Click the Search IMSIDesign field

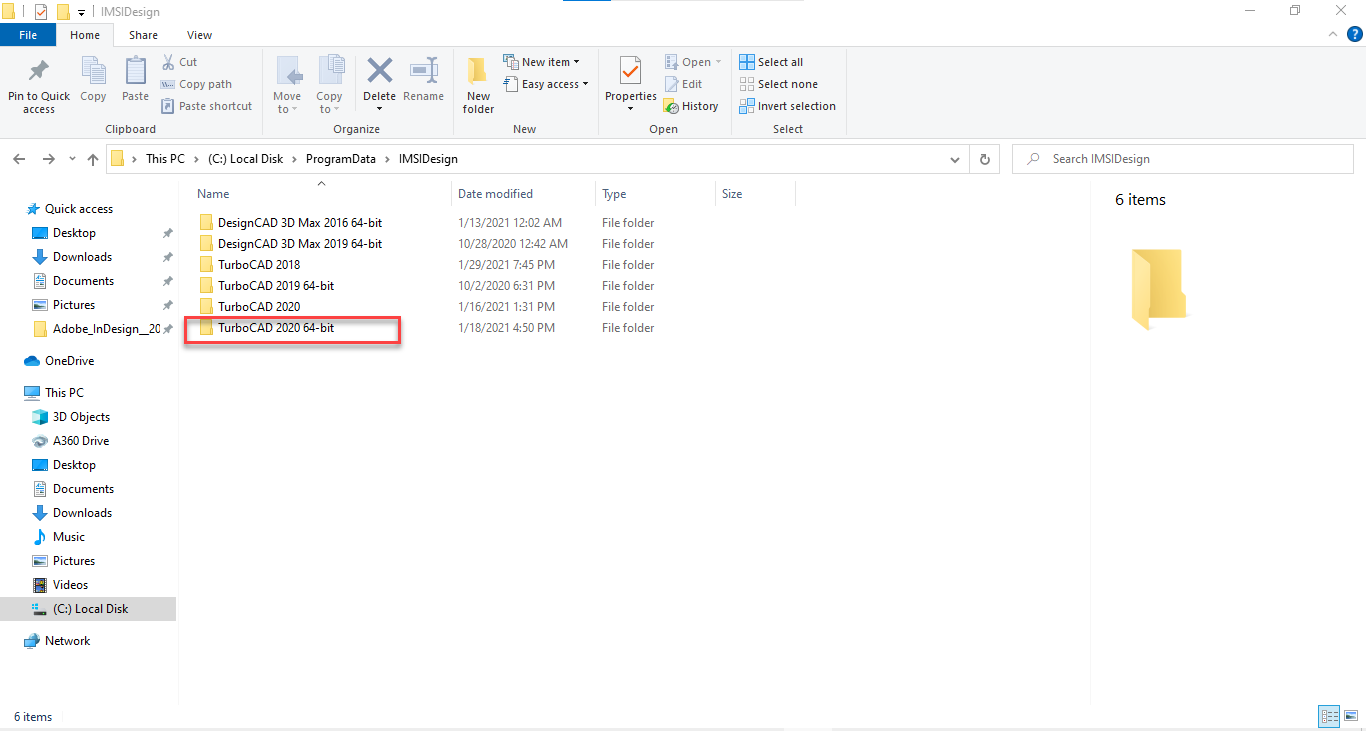coord(1182,159)
